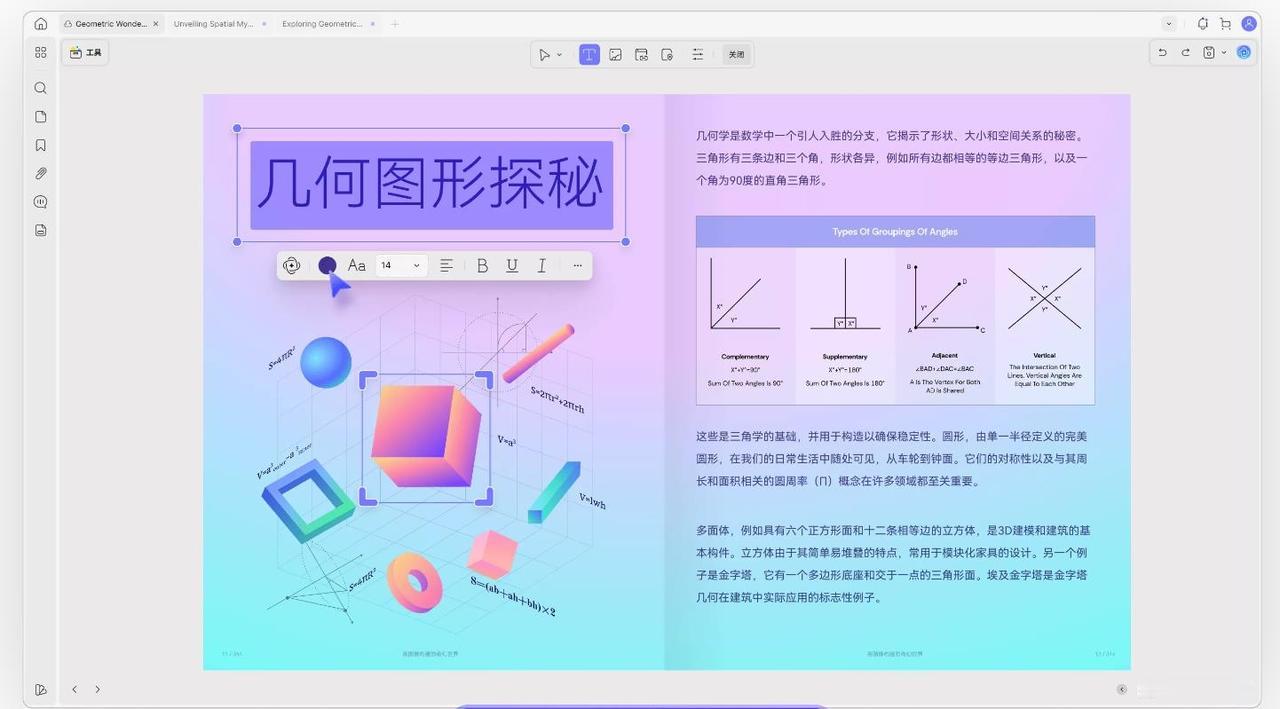Click the Adjacent angle label

click(x=944, y=355)
